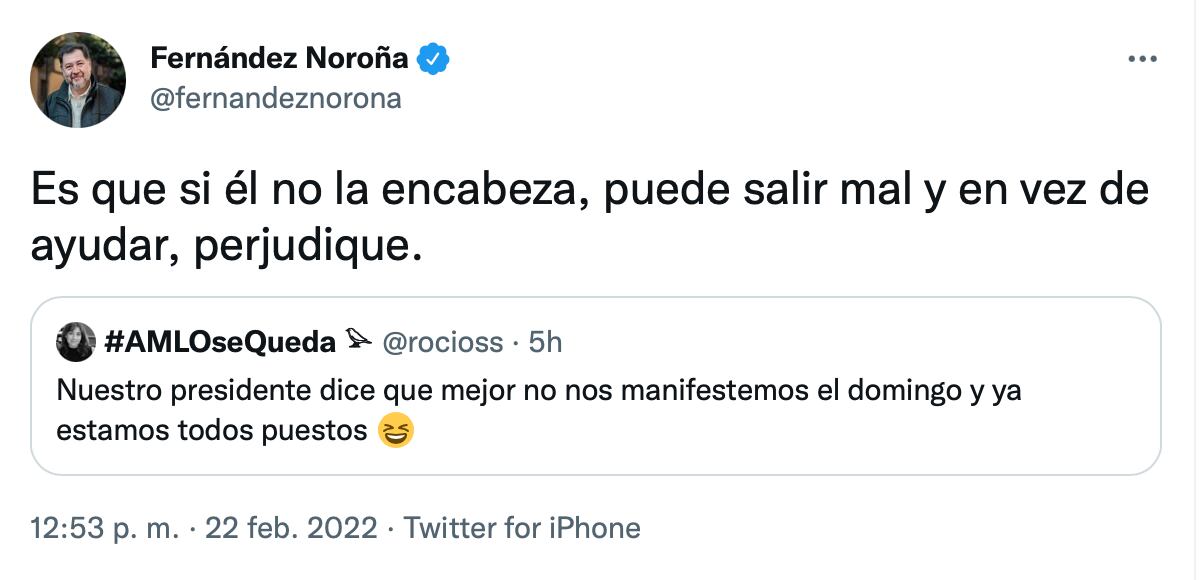Click "estamos todos puestos" in the quoted tweet
The height and width of the screenshot is (580, 1200).
pyautogui.click(x=212, y=433)
